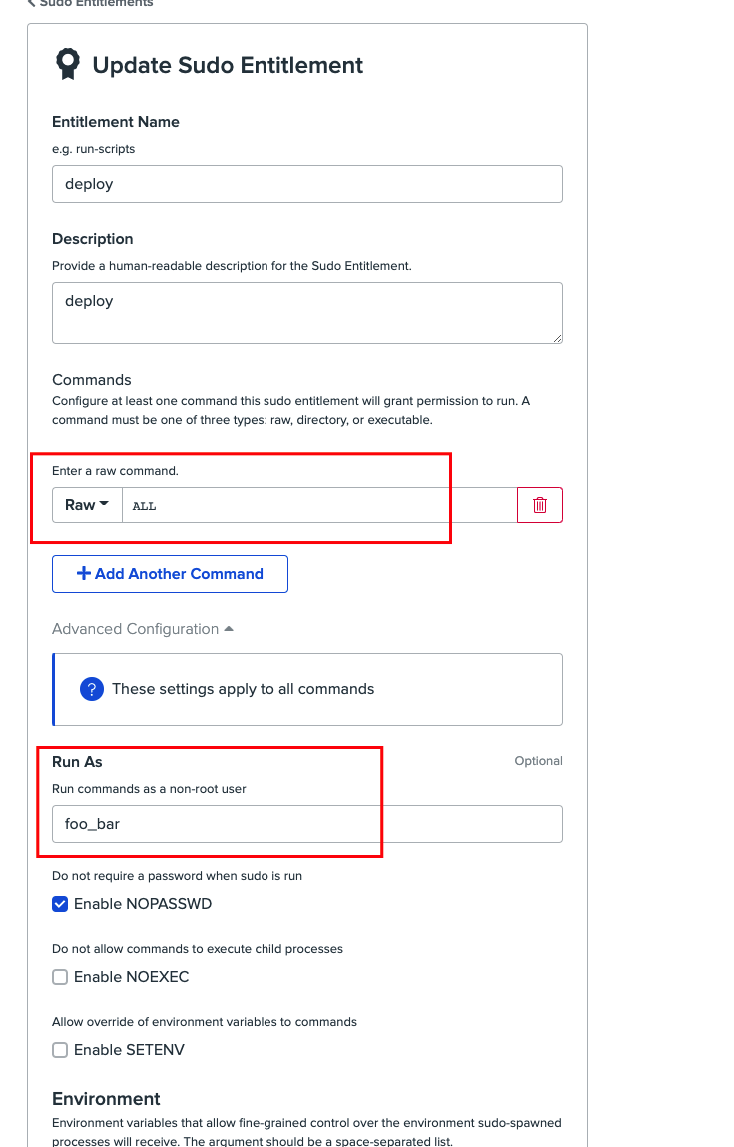Click the raw command field containing ALL
This screenshot has height=1147, width=734.
click(318, 505)
